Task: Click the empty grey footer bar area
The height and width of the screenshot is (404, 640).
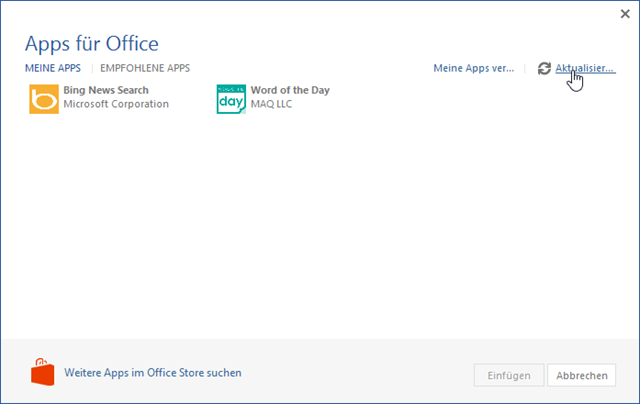Action: (x=360, y=373)
